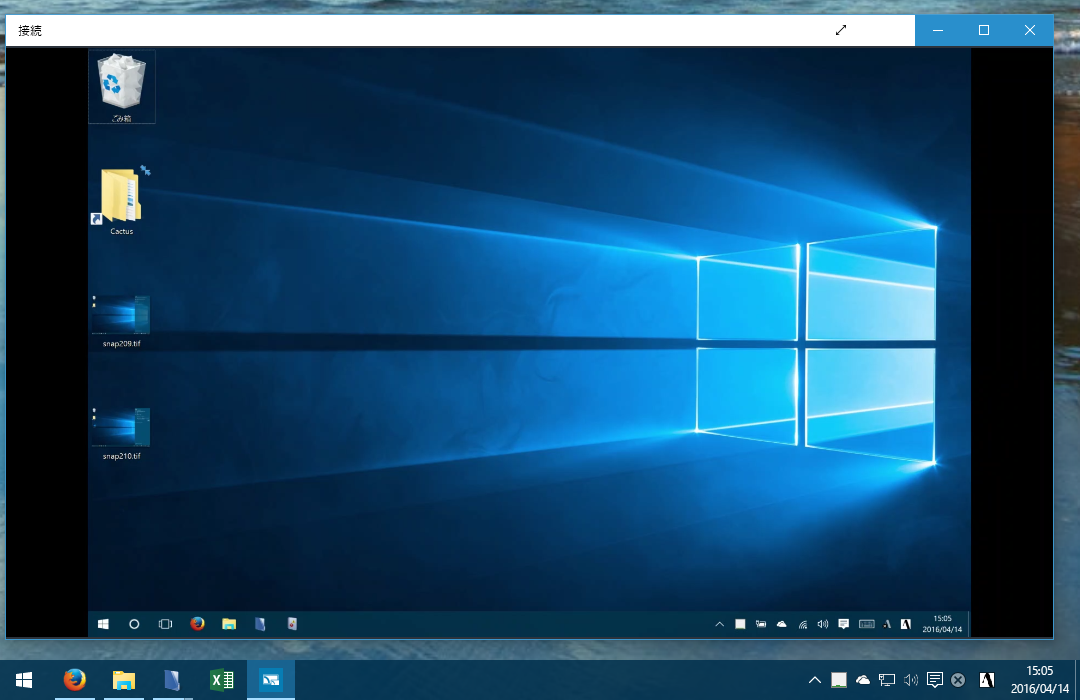
Task: Select the snap209.tif file thumbnail
Action: [121, 321]
